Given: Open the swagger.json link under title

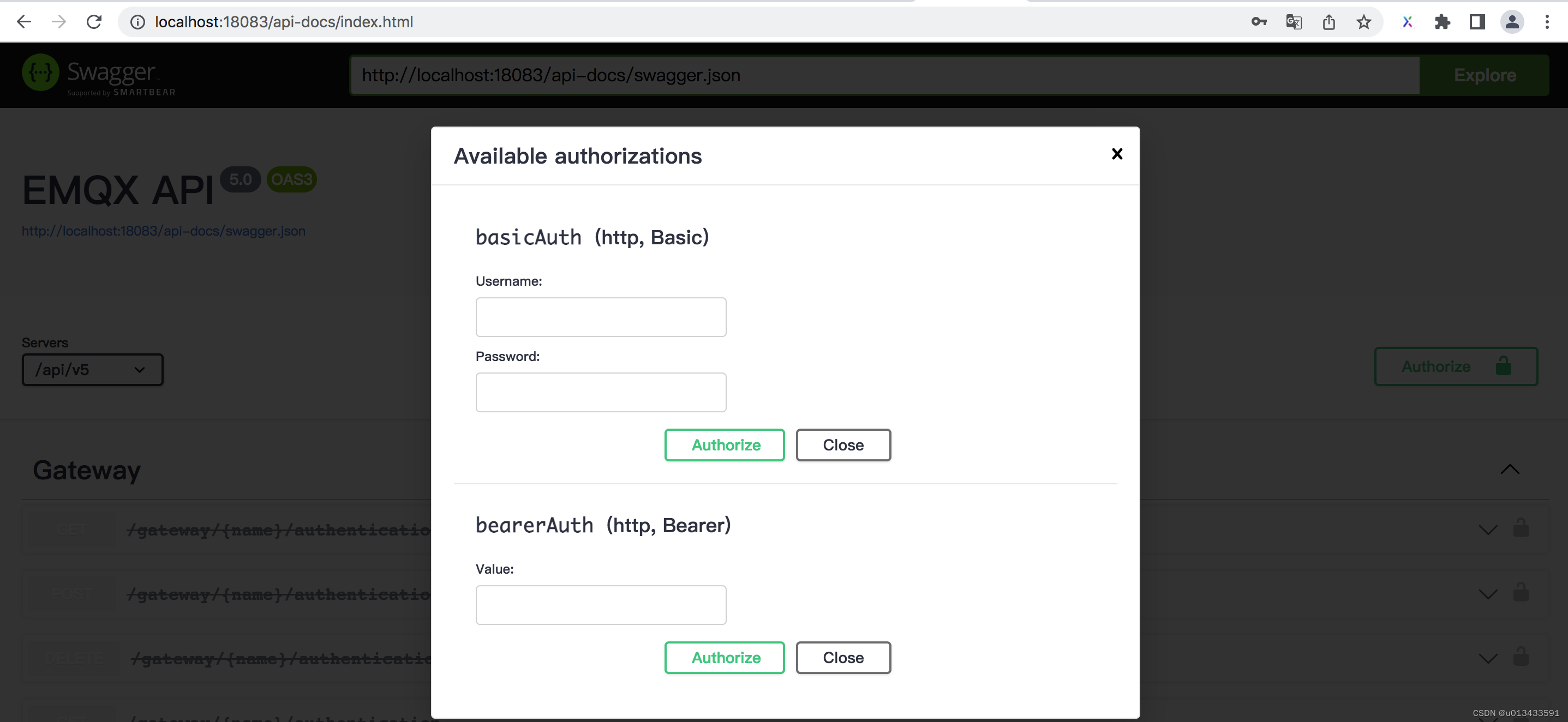Looking at the screenshot, I should coord(164,231).
